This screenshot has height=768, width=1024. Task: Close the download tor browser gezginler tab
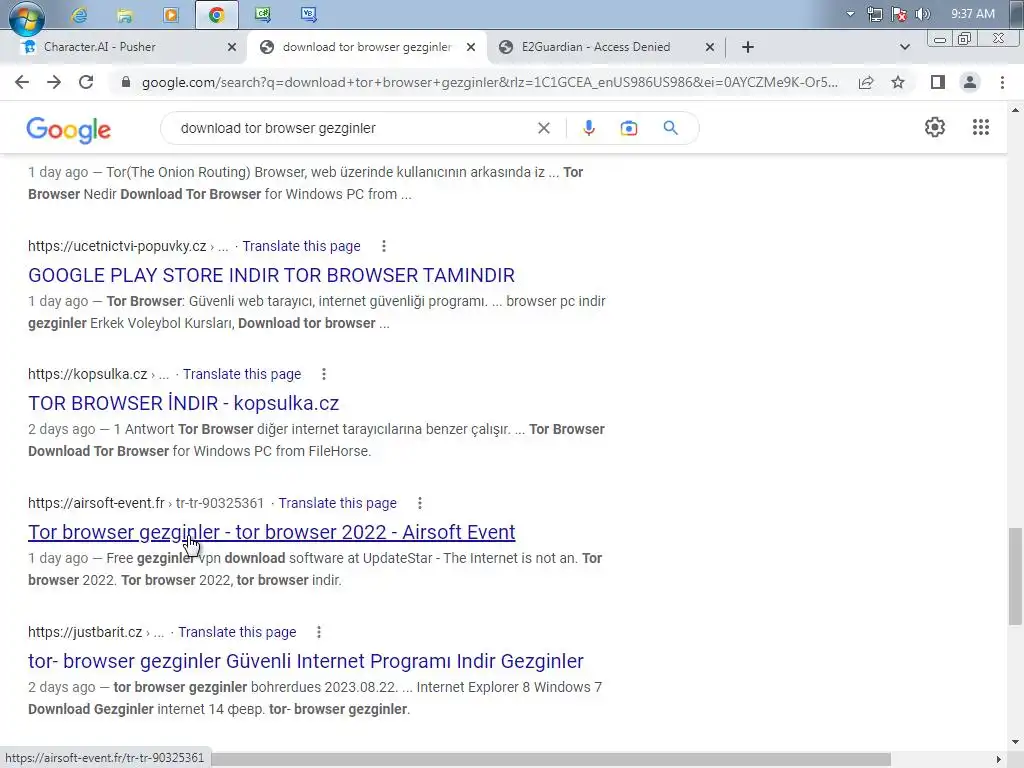pyautogui.click(x=471, y=47)
